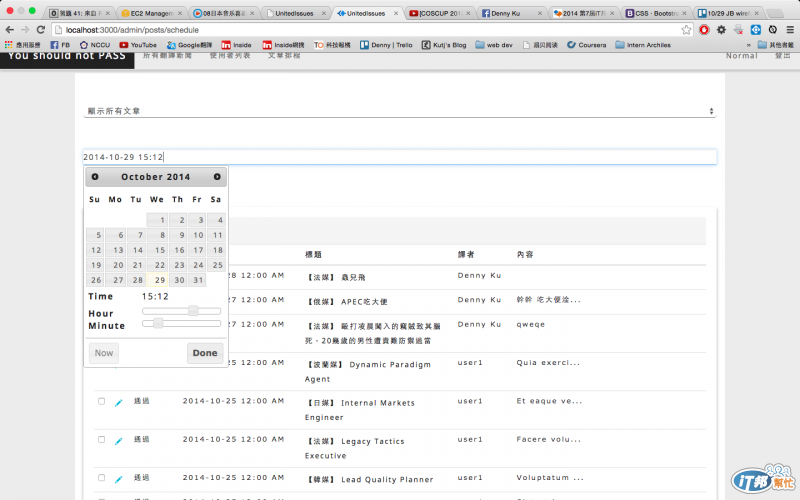Click the browser forward arrow
800x500 pixels.
[x=24, y=30]
